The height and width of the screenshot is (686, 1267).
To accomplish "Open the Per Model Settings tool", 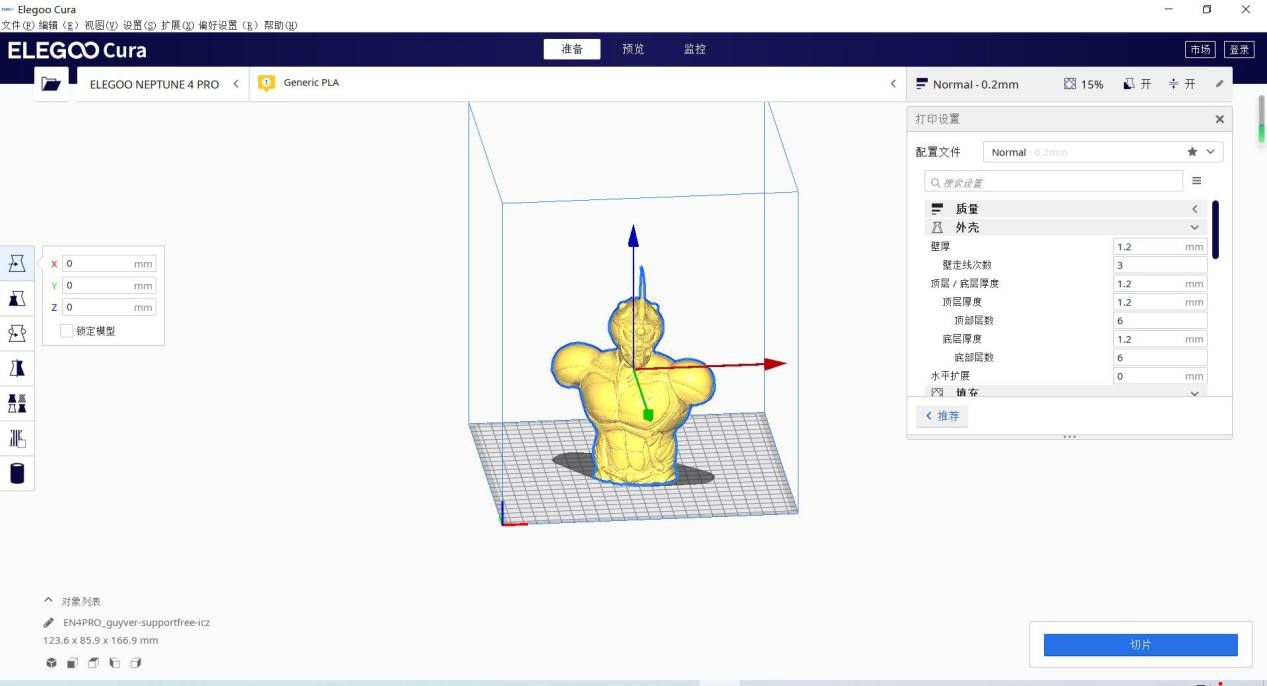I will pos(17,403).
